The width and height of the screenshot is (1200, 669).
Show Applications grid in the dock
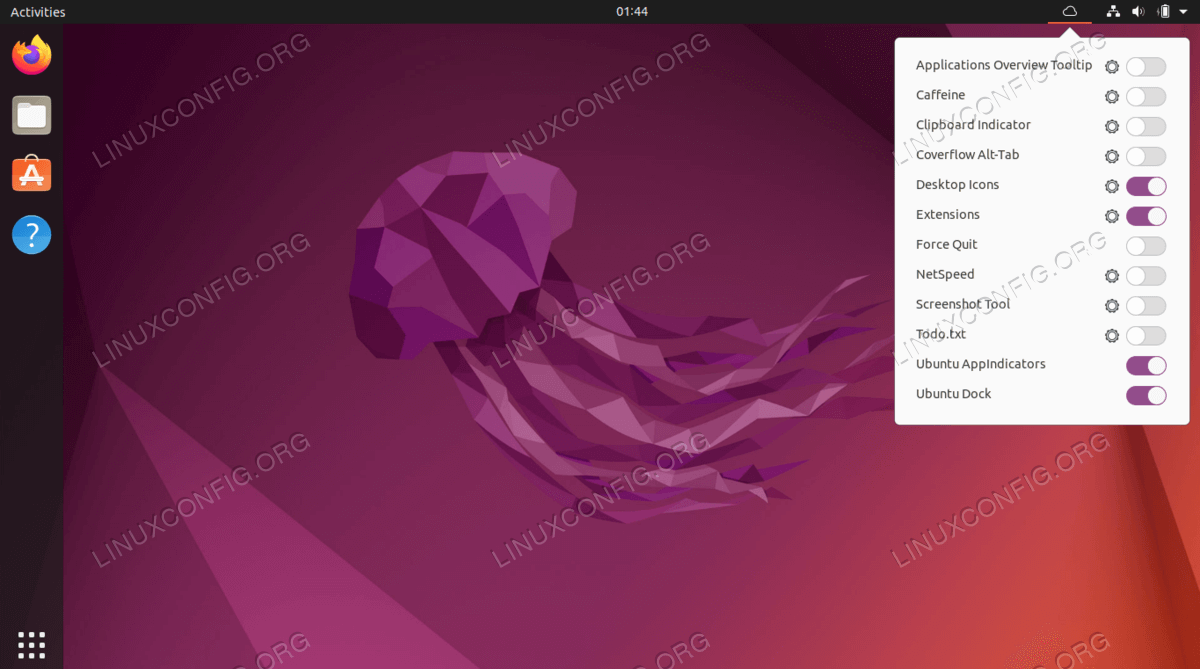pyautogui.click(x=32, y=645)
